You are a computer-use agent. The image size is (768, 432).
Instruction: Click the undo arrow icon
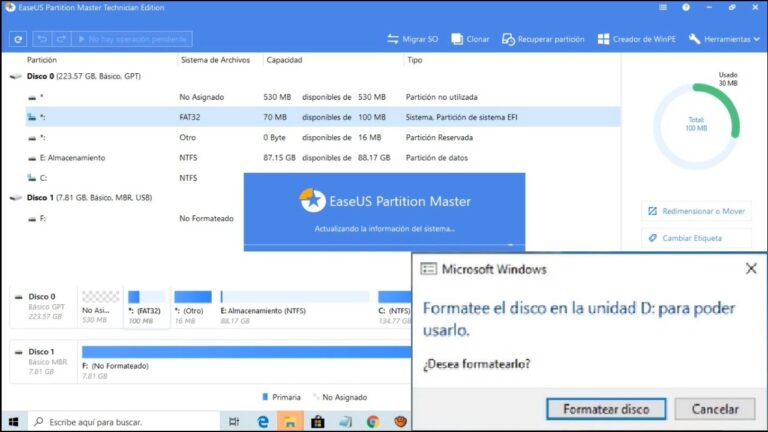(x=43, y=39)
